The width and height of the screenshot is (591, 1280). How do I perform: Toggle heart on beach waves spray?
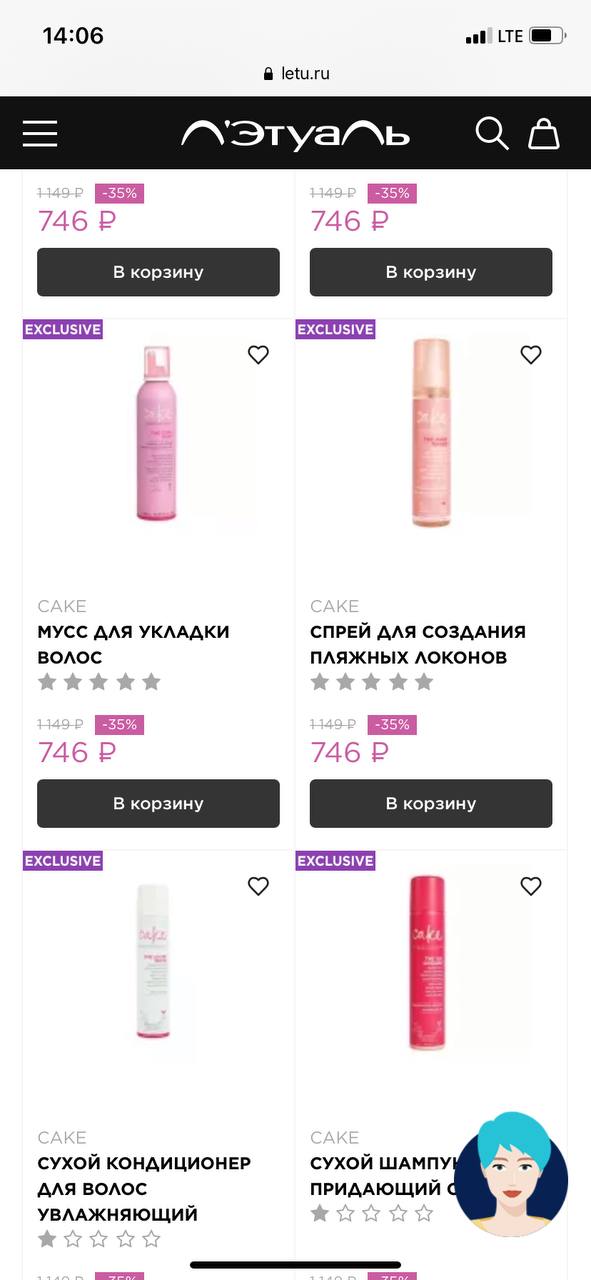pyautogui.click(x=531, y=355)
